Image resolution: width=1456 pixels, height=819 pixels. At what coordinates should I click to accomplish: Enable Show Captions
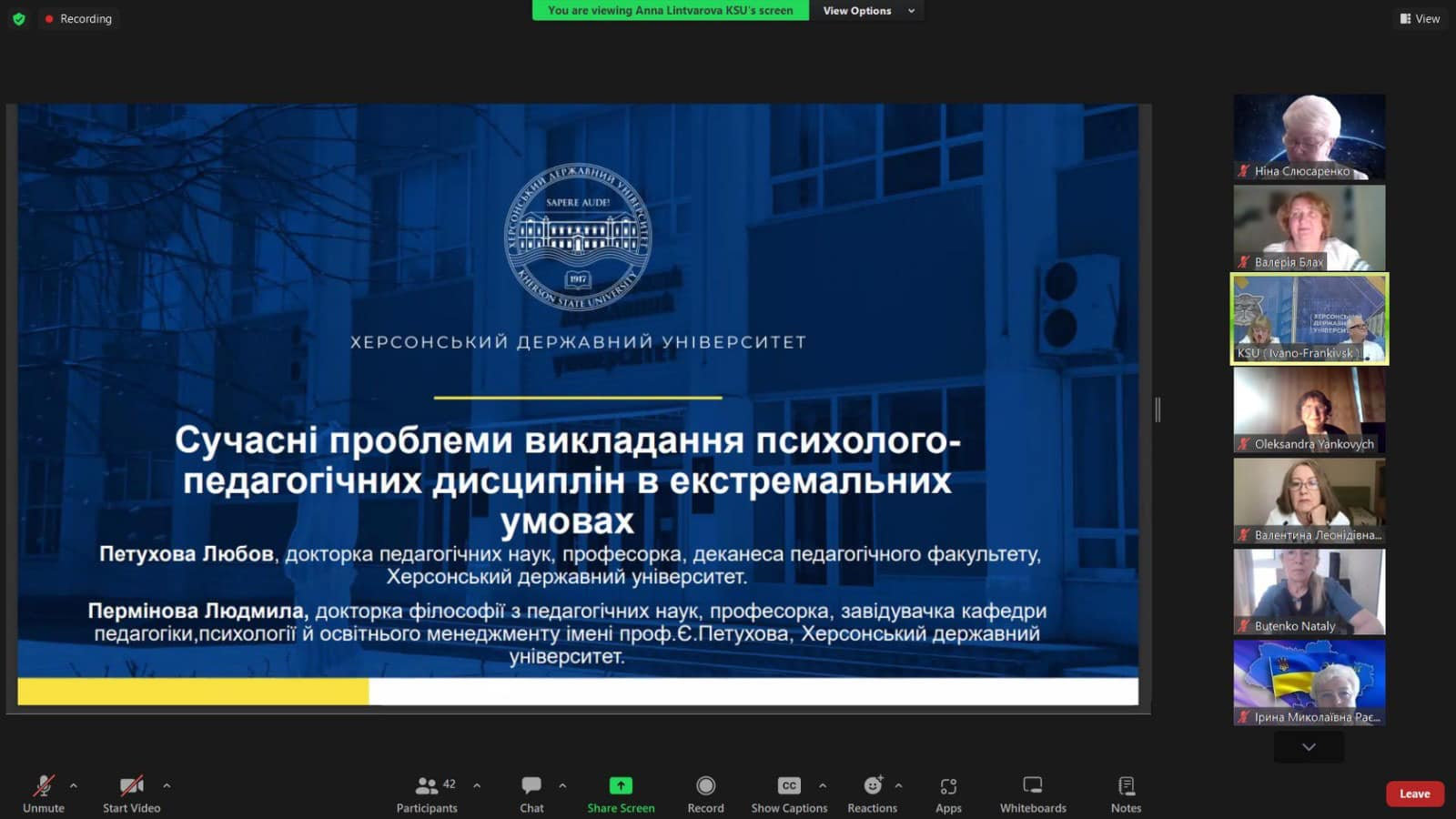click(789, 794)
